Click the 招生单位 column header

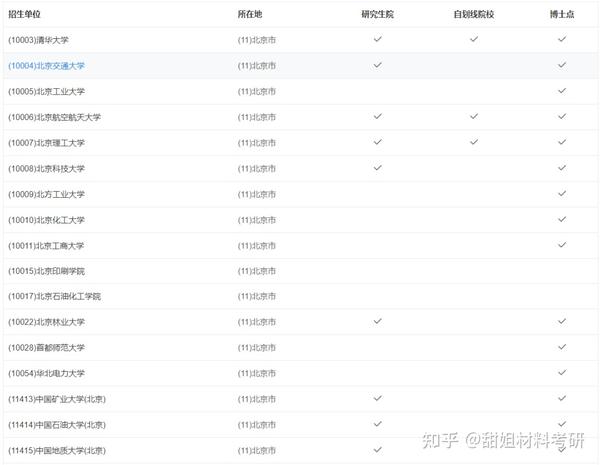(24, 14)
